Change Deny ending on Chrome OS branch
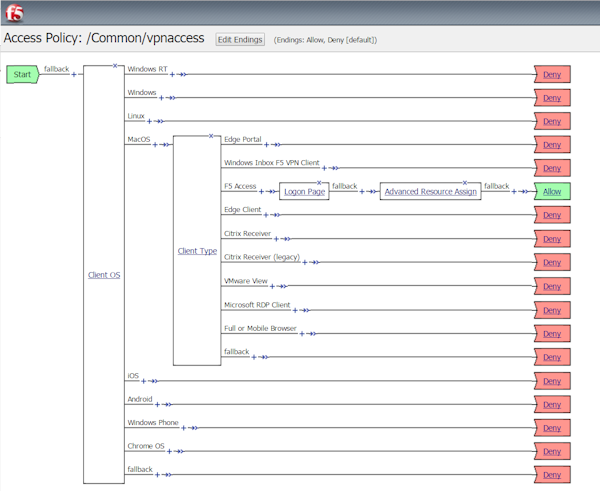This screenshot has width=600, height=491. pyautogui.click(x=552, y=452)
